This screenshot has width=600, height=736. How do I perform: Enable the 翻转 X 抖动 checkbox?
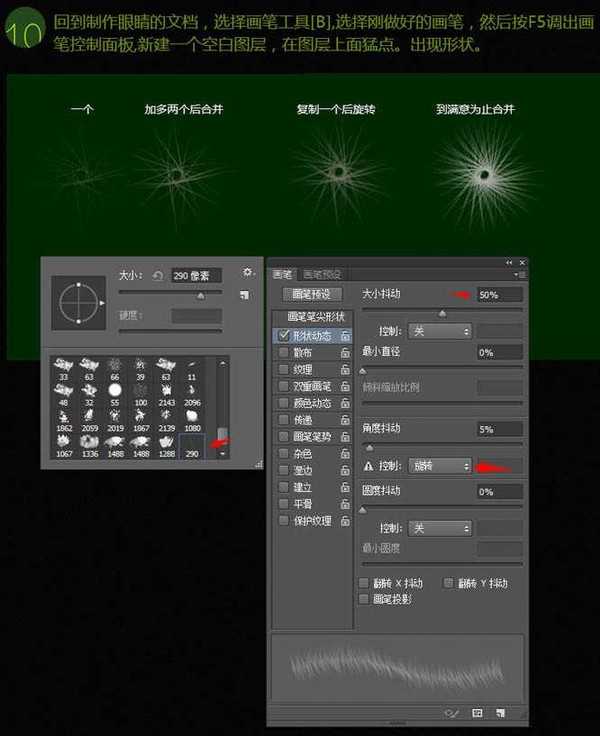[363, 583]
